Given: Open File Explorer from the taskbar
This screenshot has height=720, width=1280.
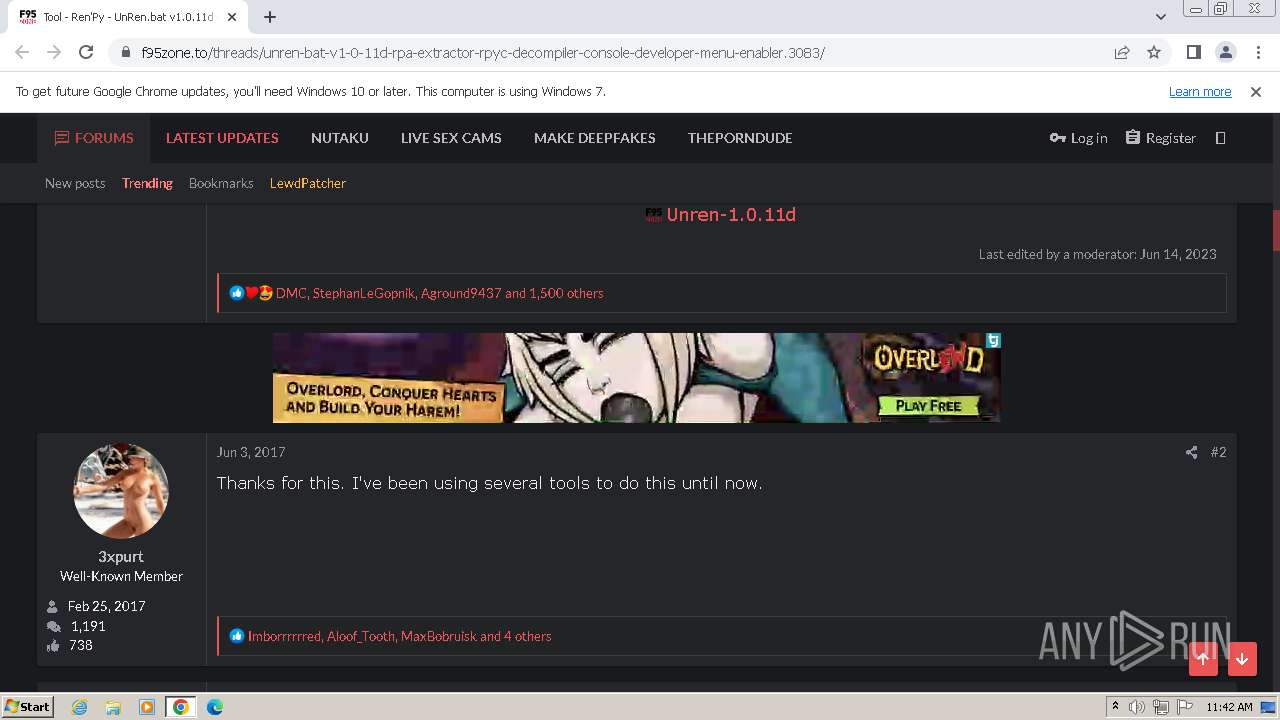Looking at the screenshot, I should click(x=113, y=707).
